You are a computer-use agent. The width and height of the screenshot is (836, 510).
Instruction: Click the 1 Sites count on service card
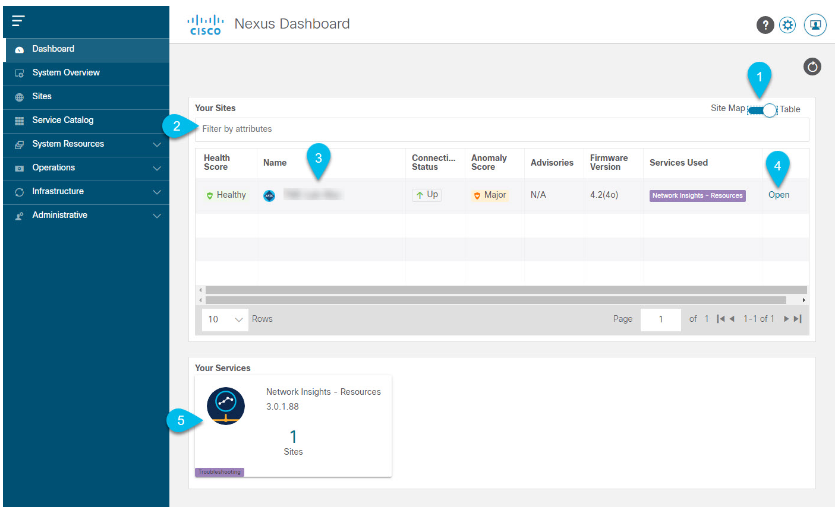click(x=293, y=443)
